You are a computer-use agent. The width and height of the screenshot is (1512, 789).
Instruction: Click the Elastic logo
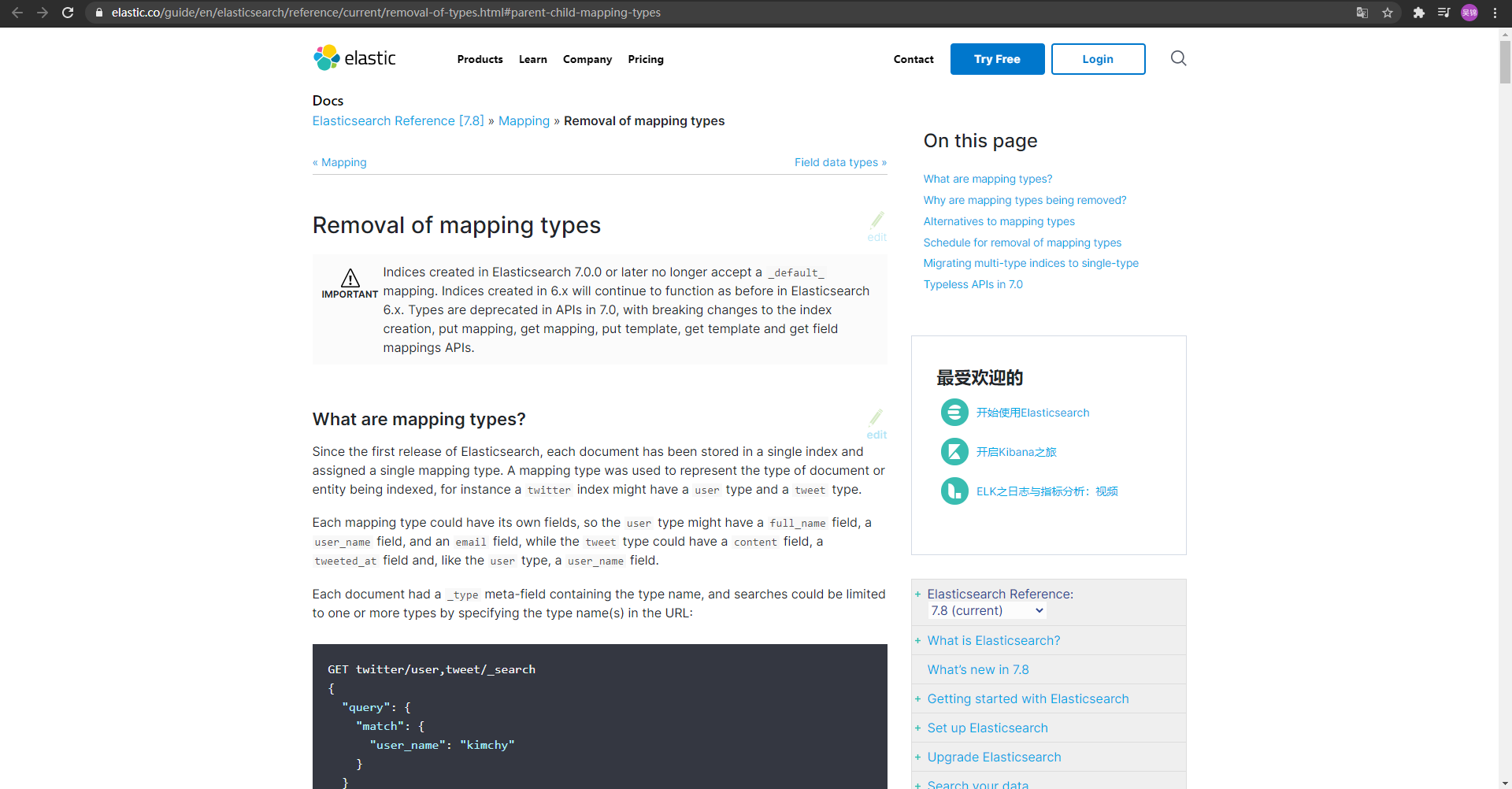pos(354,58)
